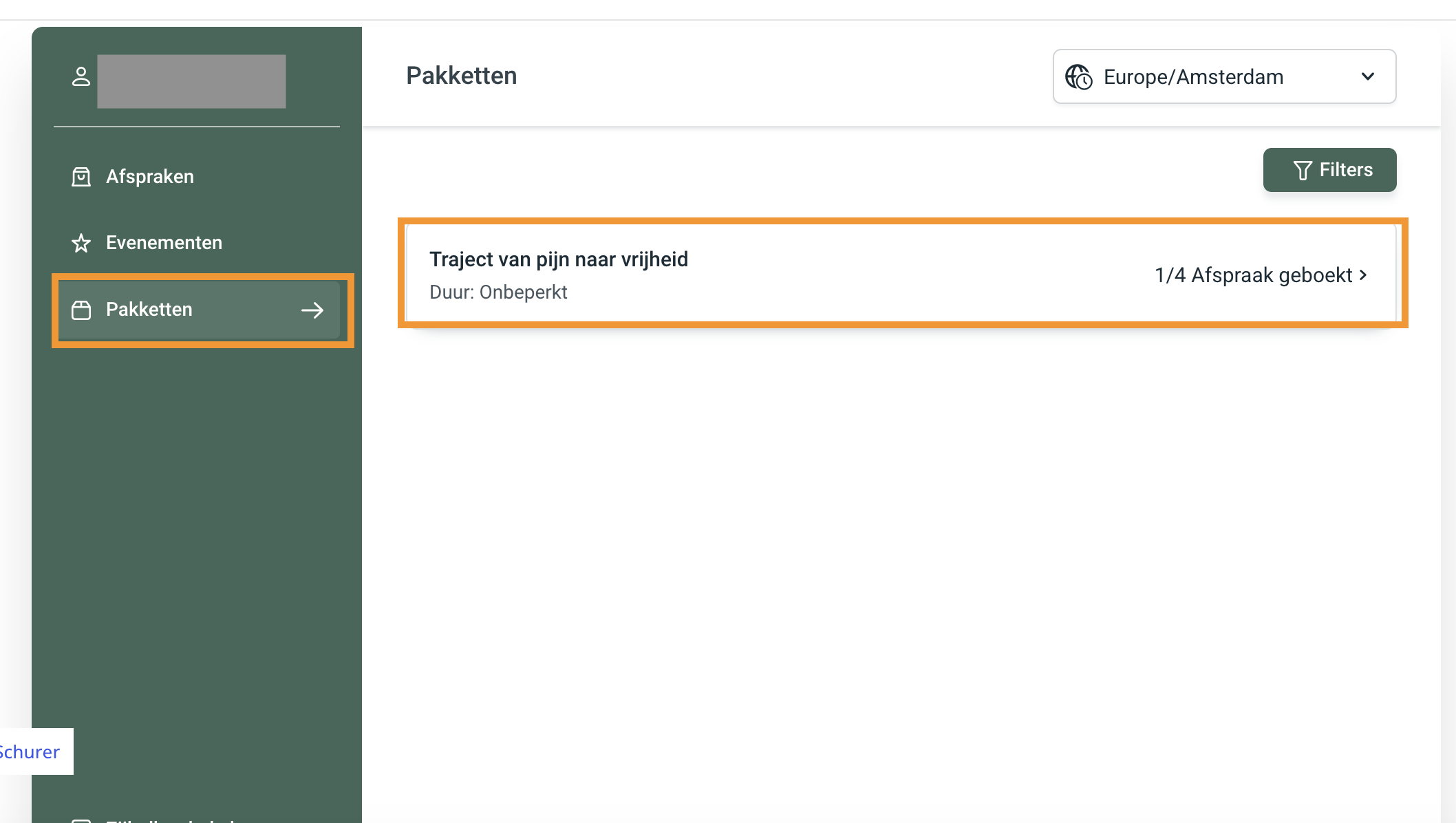Click the right arrow on Pakketten item

click(312, 310)
